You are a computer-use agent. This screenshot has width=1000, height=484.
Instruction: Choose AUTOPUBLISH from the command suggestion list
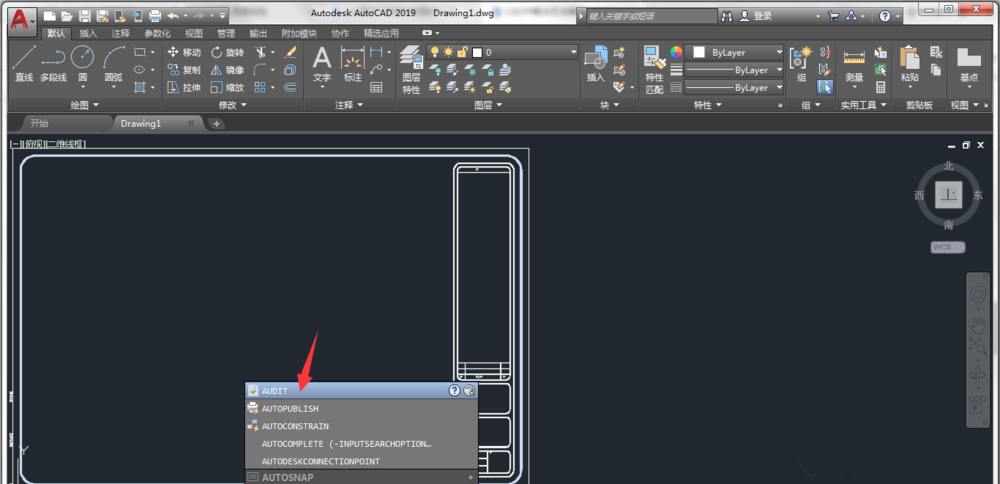pyautogui.click(x=290, y=409)
